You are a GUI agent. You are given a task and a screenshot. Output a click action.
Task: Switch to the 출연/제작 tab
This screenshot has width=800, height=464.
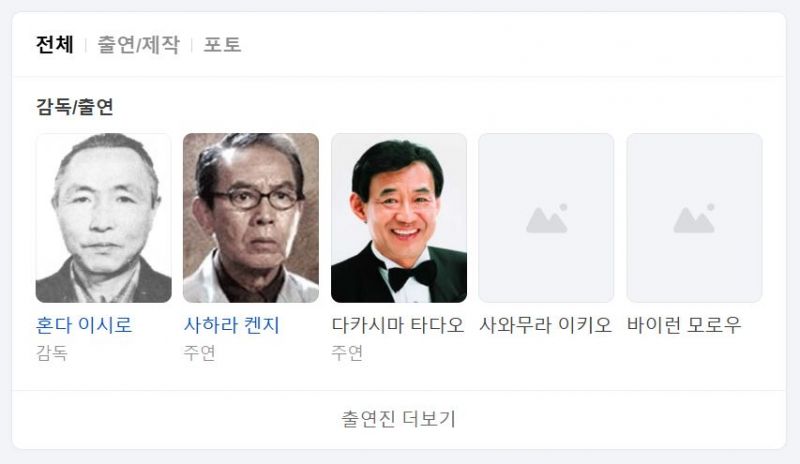138,44
